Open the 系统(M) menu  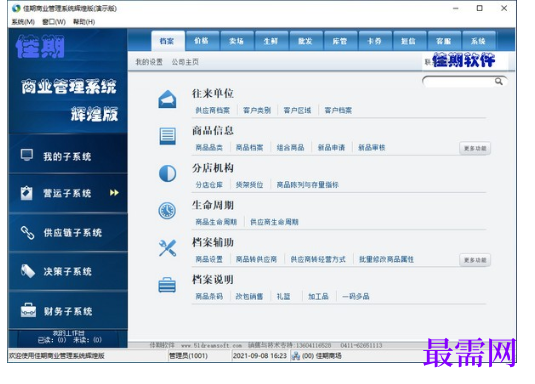(23, 22)
